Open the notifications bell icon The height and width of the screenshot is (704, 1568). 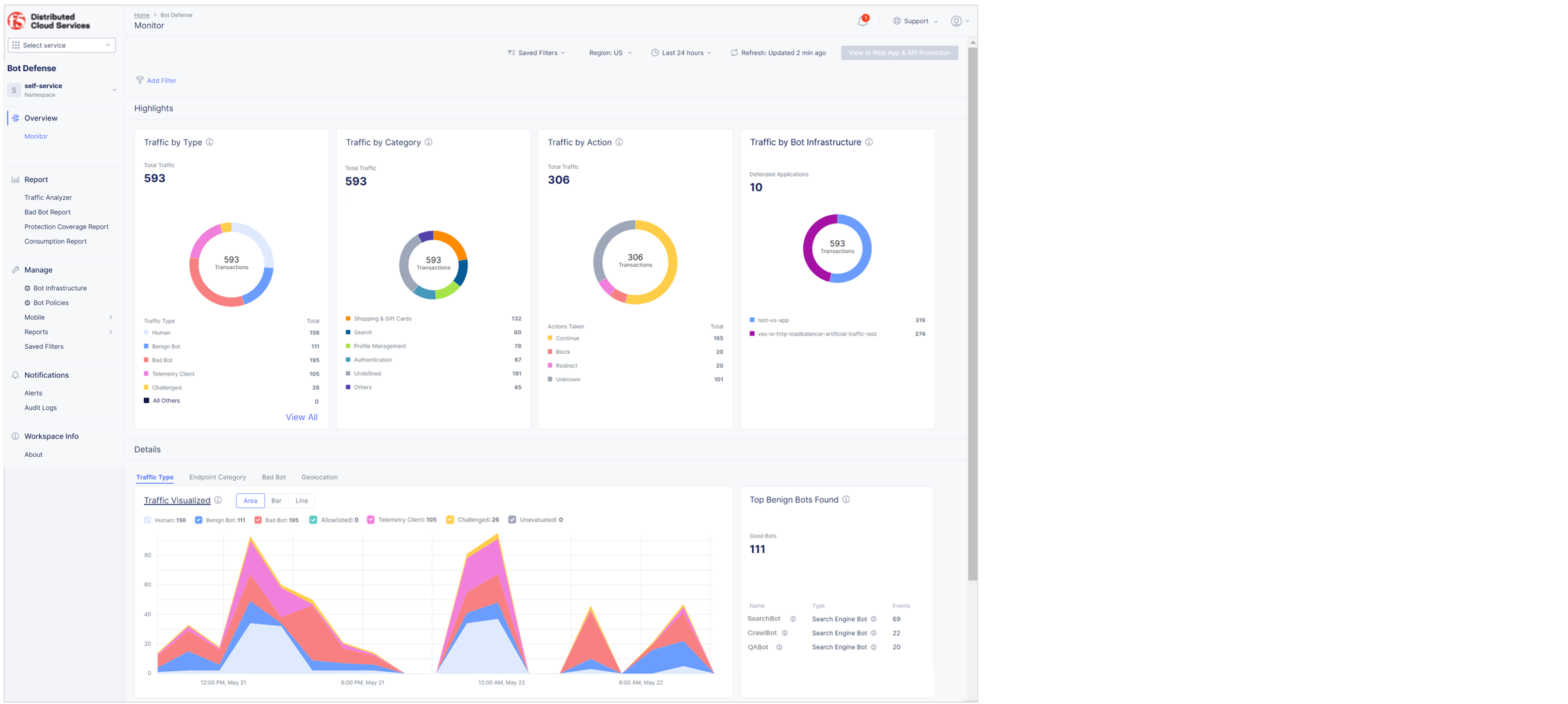pos(862,21)
